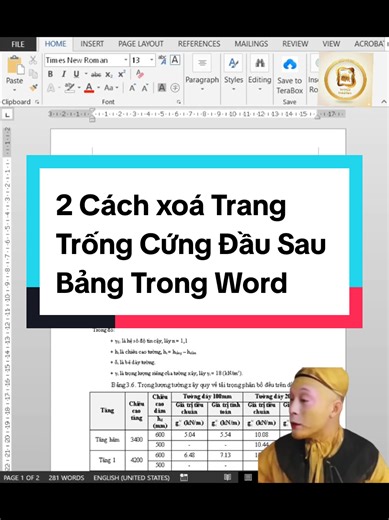Switch to the INSERT tab
The image size is (389, 520).
(x=92, y=44)
